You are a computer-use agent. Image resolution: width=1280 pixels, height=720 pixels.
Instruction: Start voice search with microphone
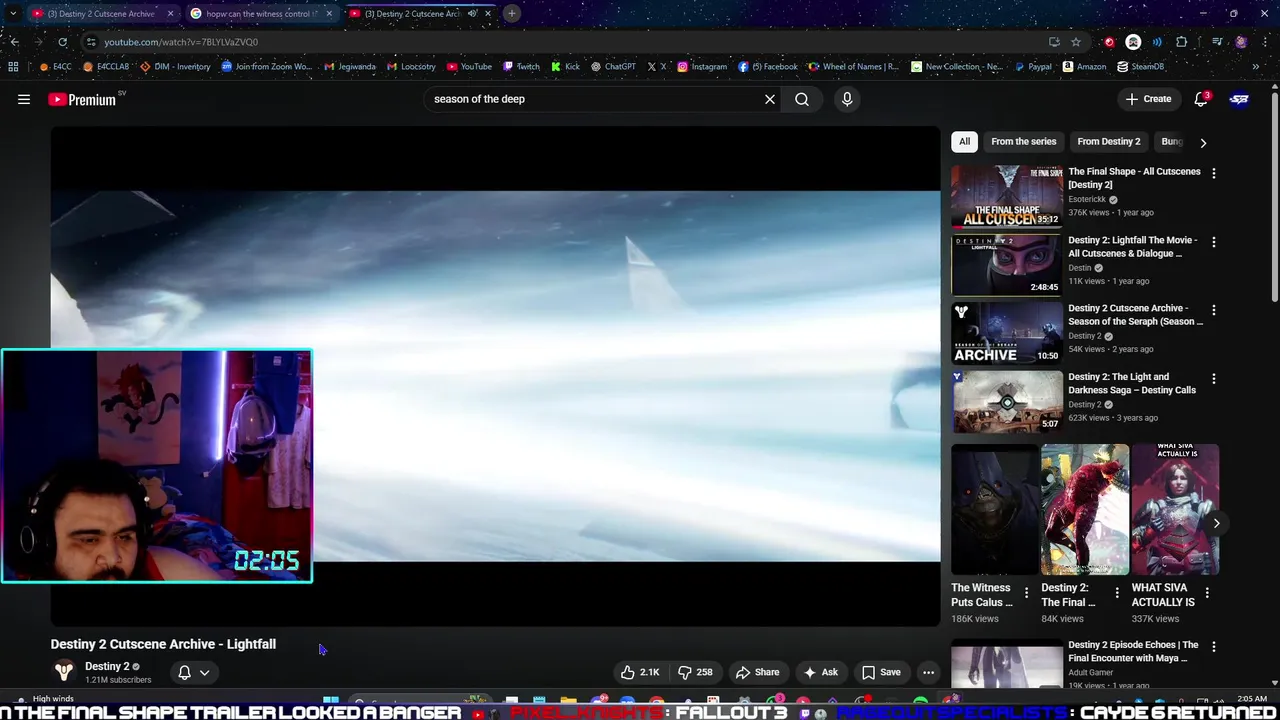(x=847, y=99)
